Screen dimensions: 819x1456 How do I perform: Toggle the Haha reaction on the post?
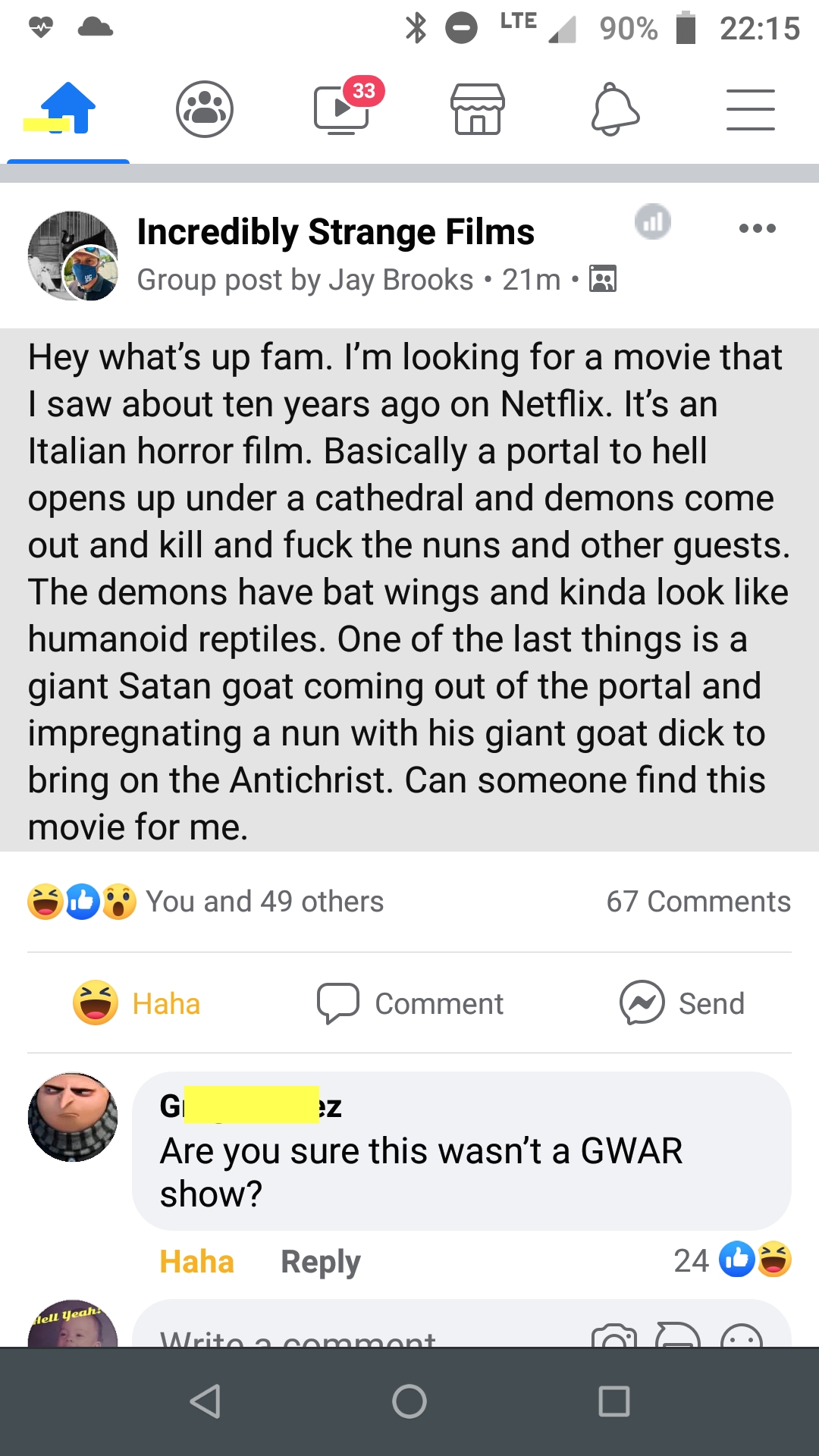[x=137, y=1003]
